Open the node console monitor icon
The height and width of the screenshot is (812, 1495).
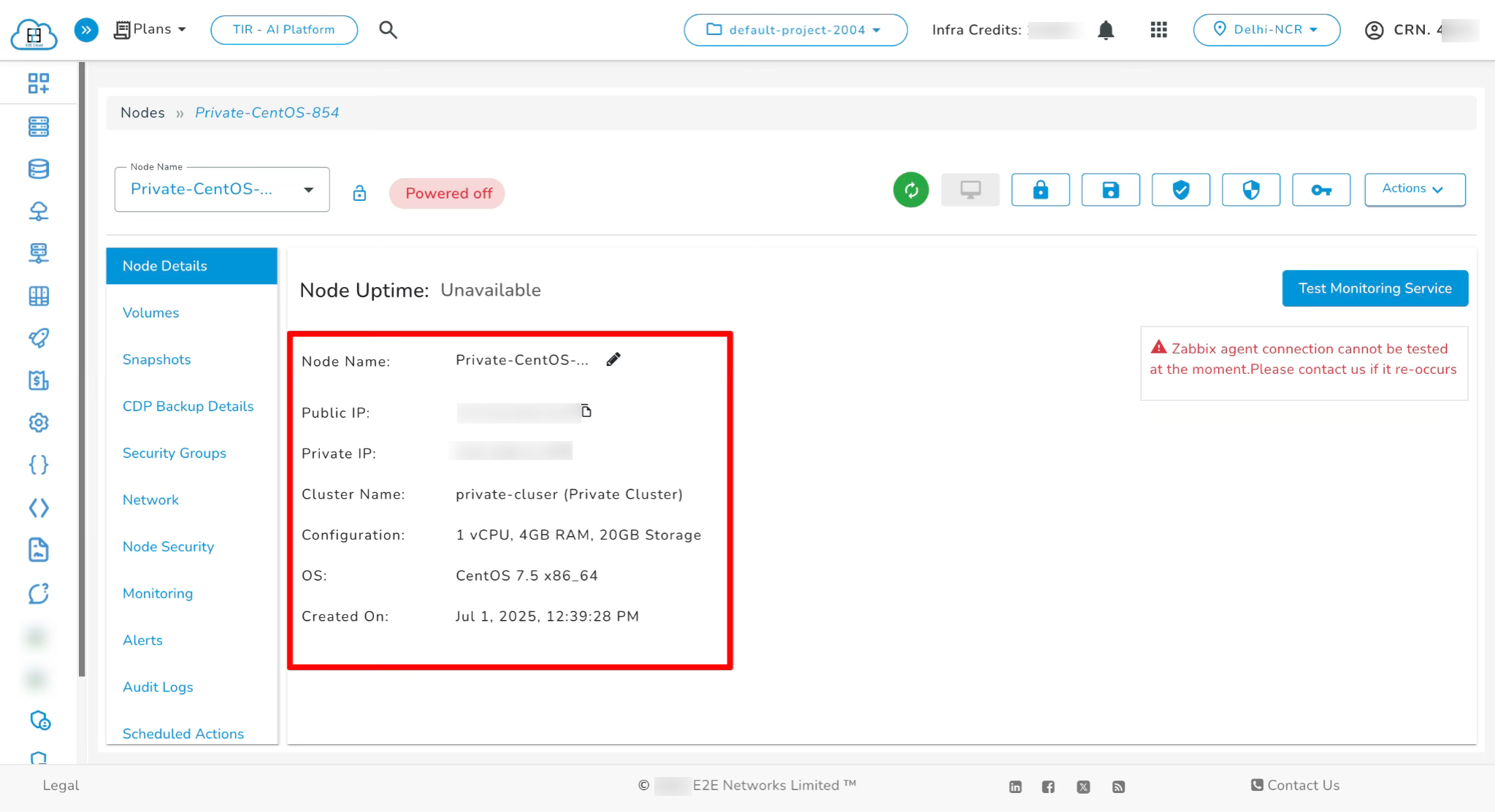(970, 188)
